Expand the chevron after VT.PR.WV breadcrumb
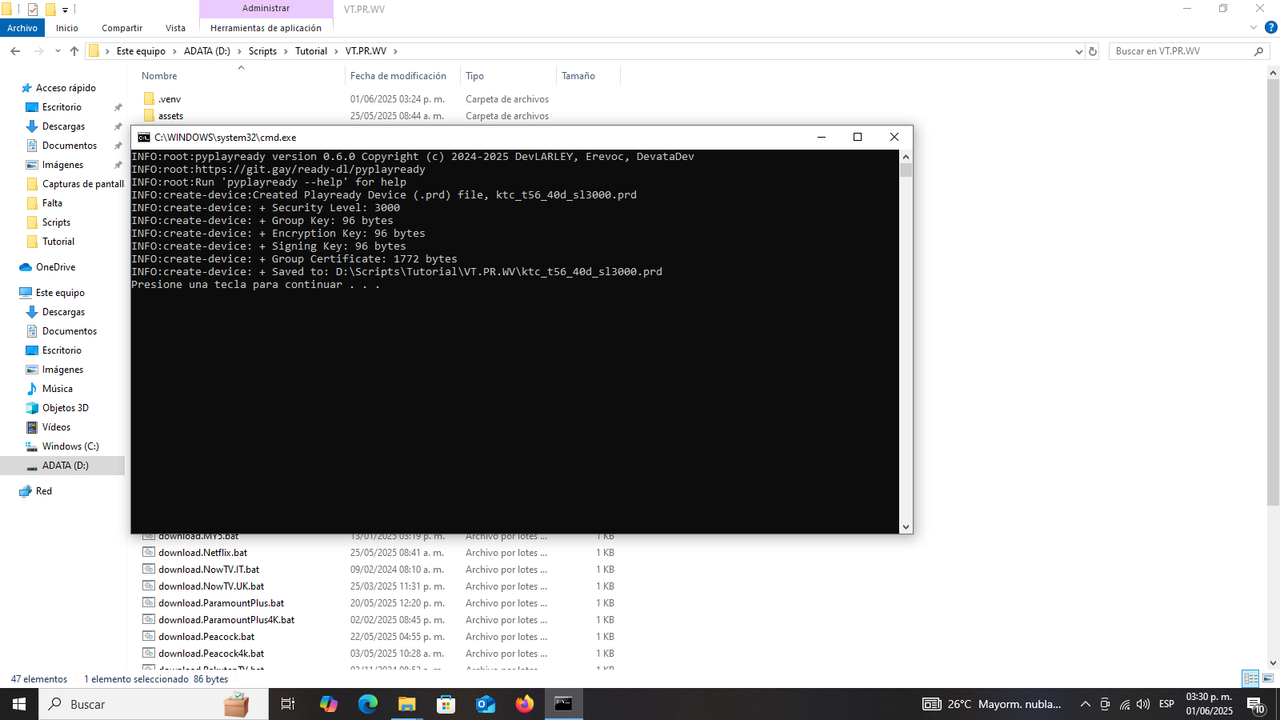1280x720 pixels. (395, 51)
